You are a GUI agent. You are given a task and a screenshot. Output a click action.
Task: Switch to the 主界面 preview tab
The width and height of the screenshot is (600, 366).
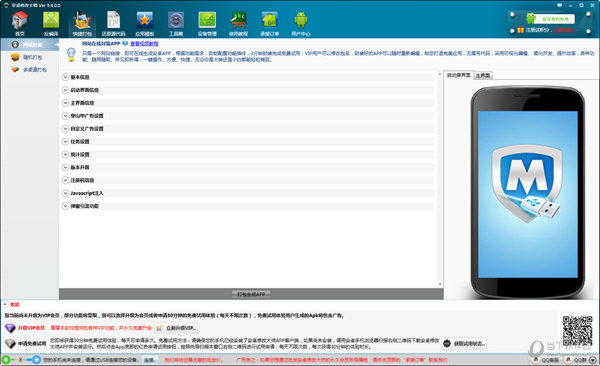pos(483,75)
